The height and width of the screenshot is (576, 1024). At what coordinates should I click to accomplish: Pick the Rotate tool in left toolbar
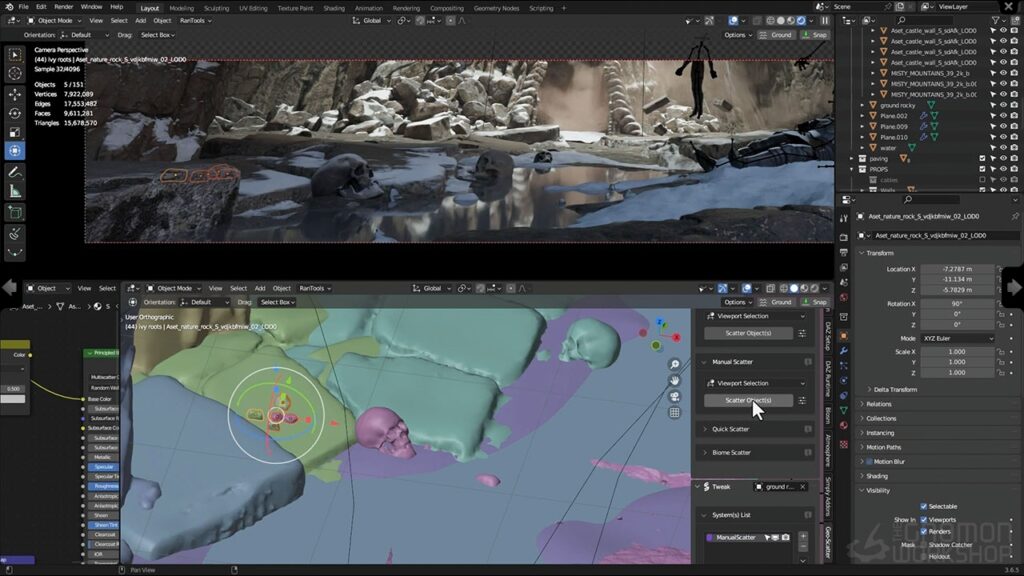pyautogui.click(x=15, y=114)
